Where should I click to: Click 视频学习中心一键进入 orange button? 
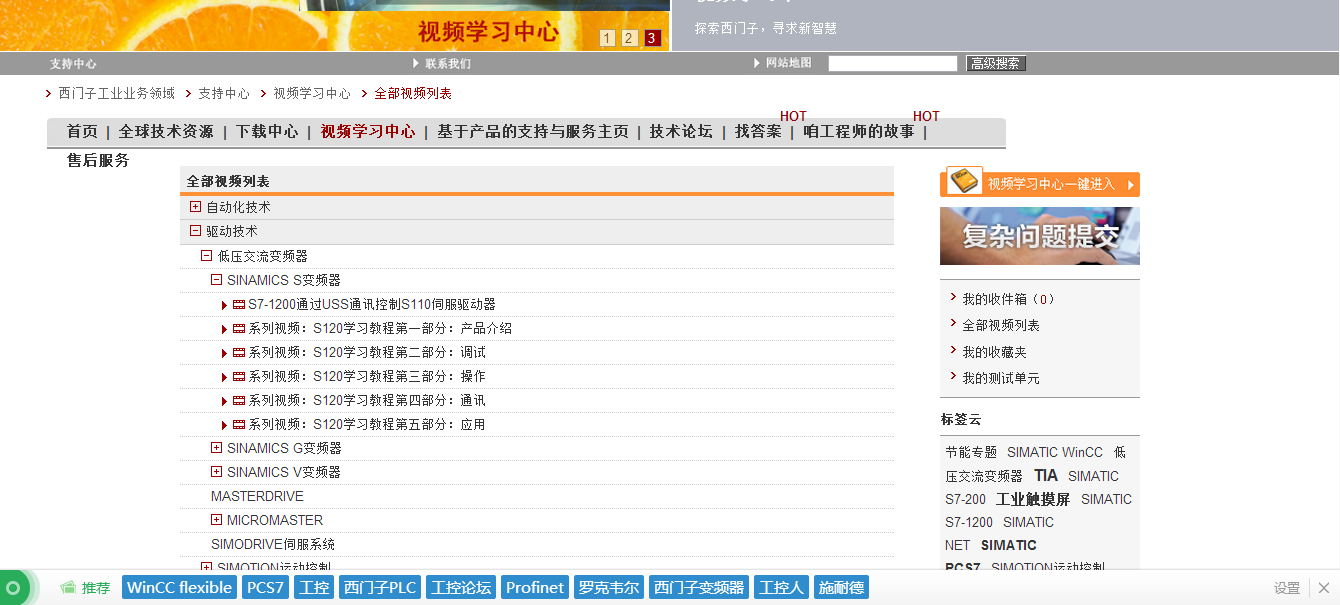pyautogui.click(x=1040, y=184)
